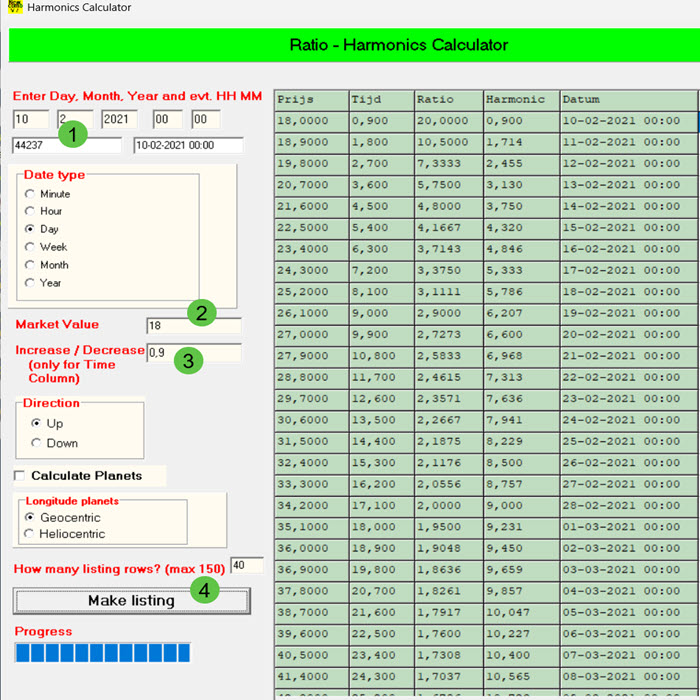Select Prijs cell 19,8000
700x700 pixels.
point(312,164)
